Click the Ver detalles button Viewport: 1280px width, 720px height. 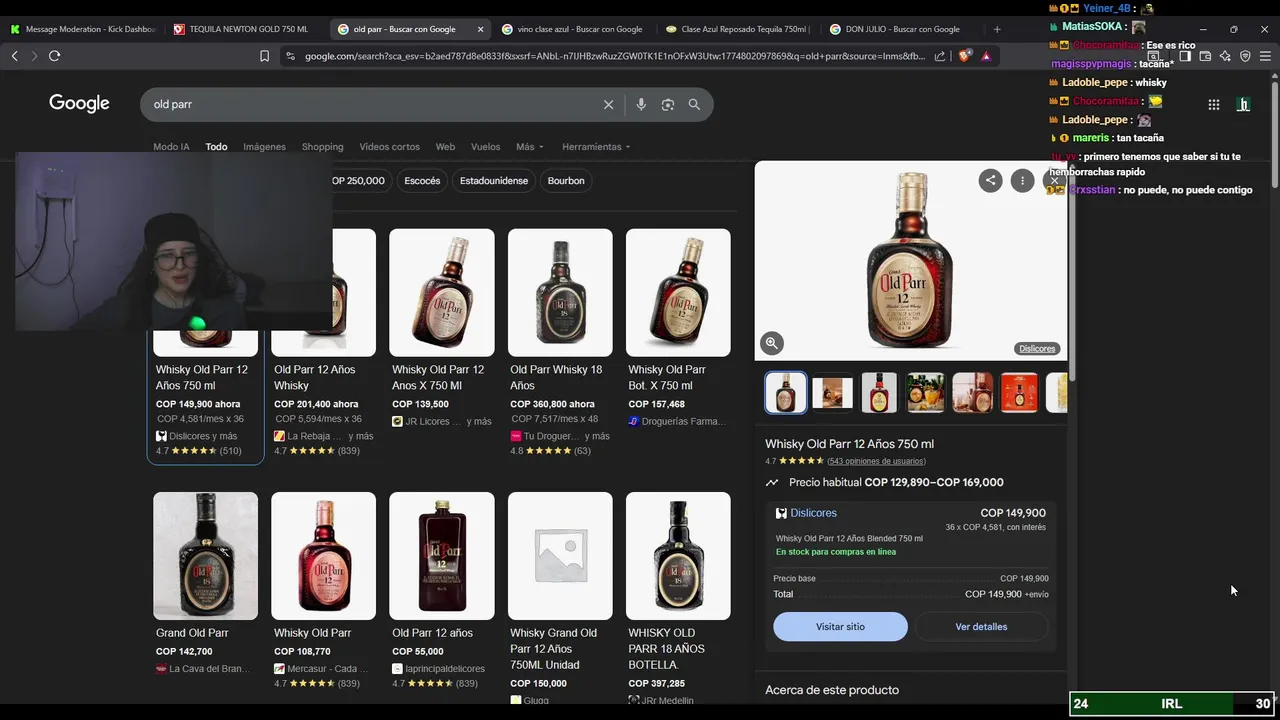(981, 627)
